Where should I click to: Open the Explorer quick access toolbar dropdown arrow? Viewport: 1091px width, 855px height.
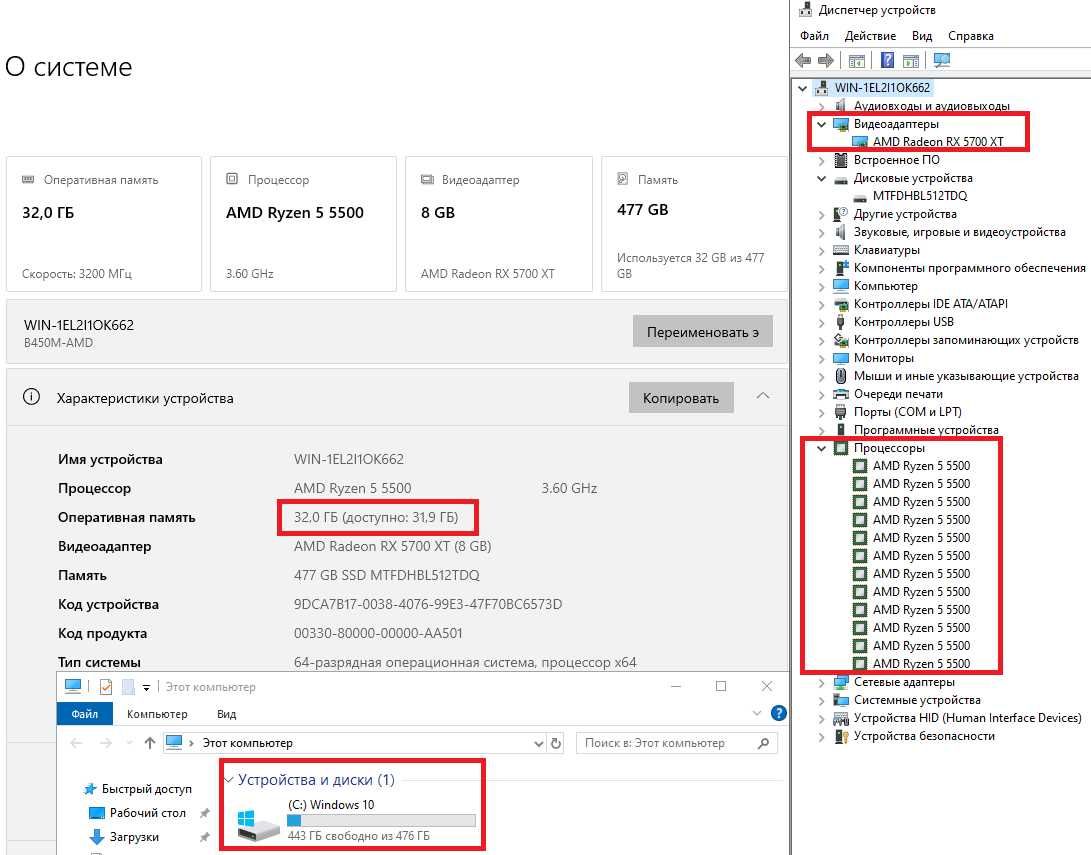coord(146,687)
